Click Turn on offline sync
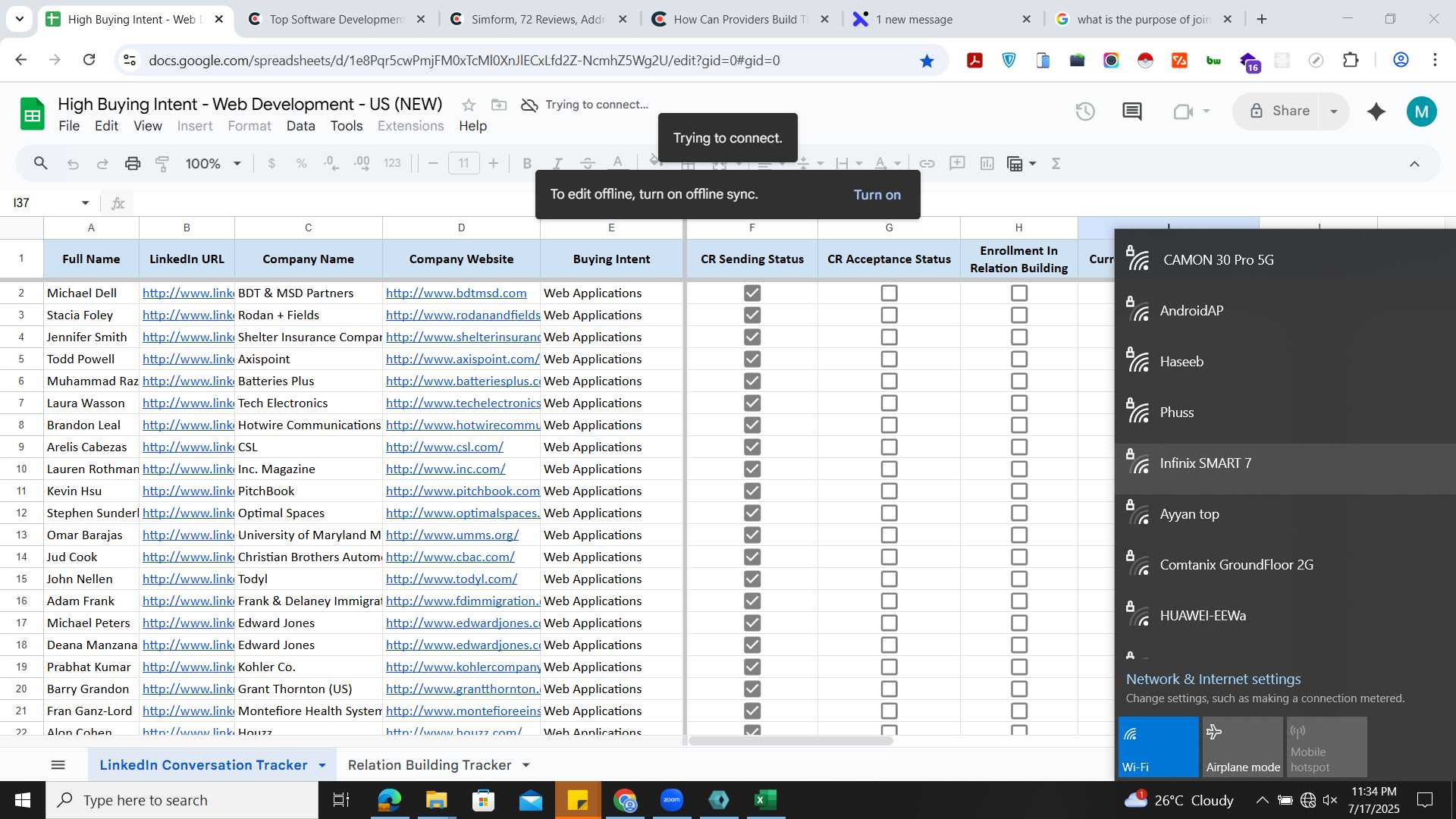The image size is (1456, 819). click(x=877, y=195)
